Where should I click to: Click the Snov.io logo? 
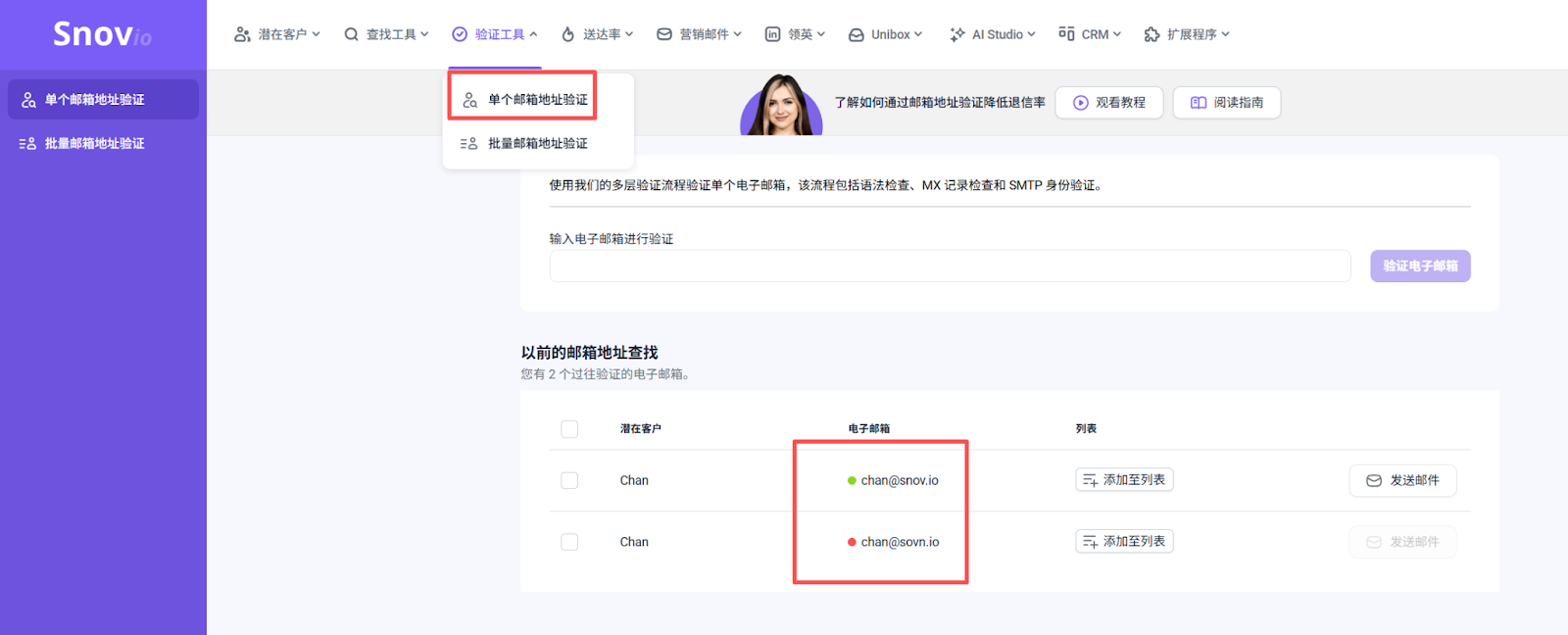tap(102, 34)
